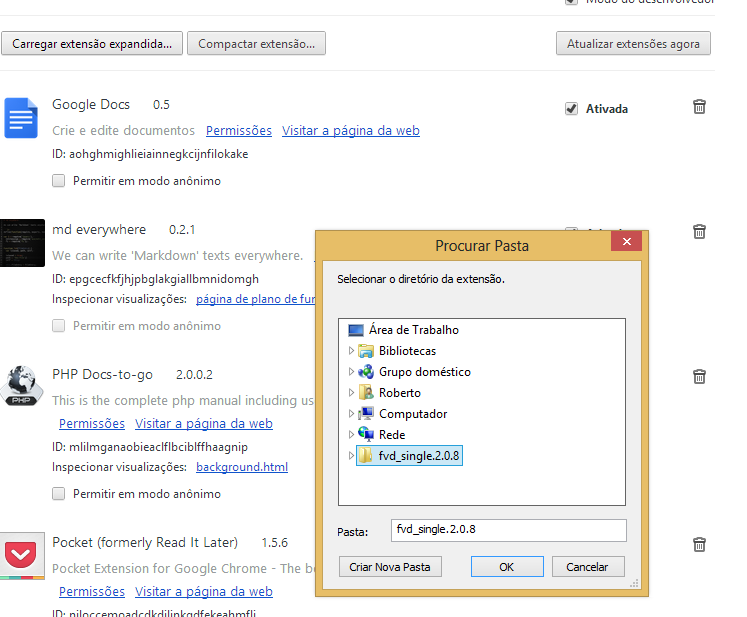Click Carregar extensão expandida button
Screen dimensions: 747x617
pyautogui.click(x=92, y=43)
